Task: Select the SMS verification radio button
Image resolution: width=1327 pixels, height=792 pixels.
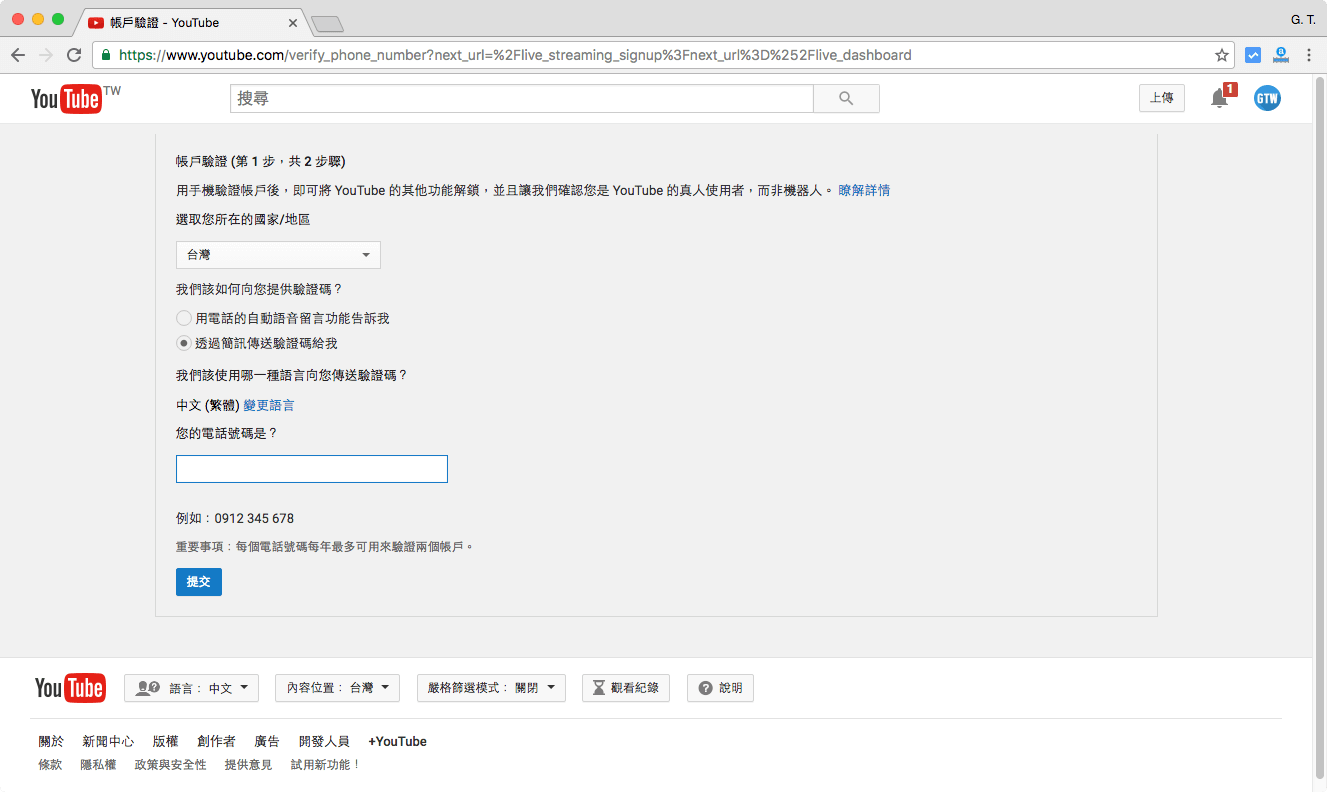Action: [x=184, y=343]
